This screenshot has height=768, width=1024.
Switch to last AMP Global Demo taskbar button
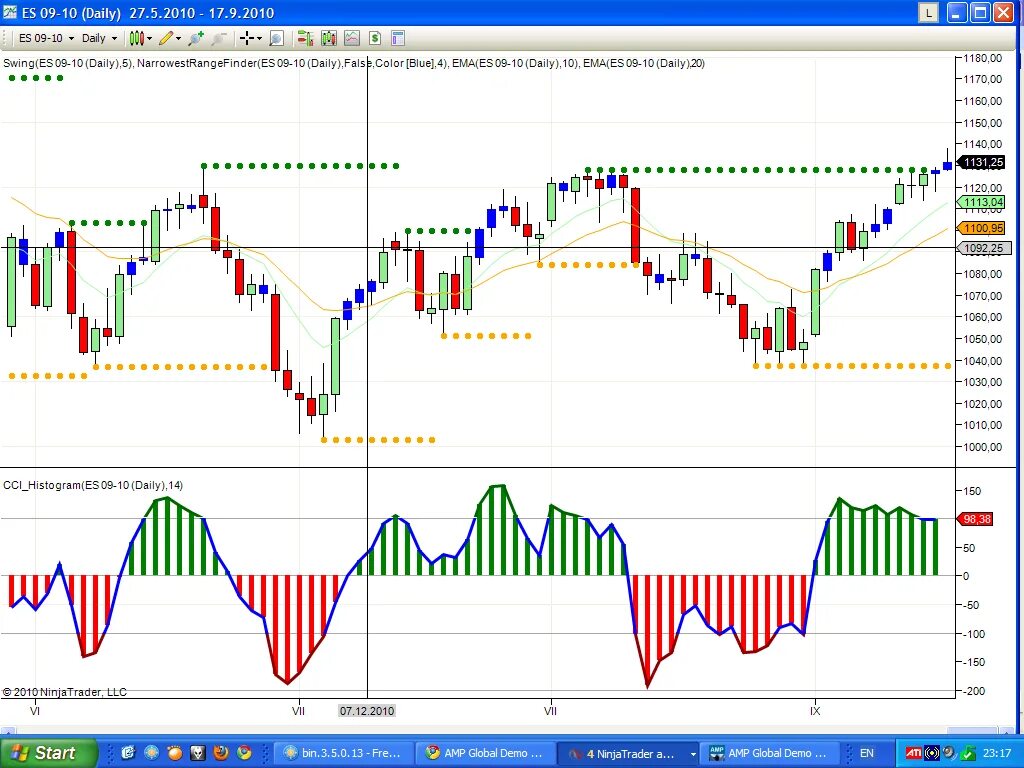[x=770, y=753]
